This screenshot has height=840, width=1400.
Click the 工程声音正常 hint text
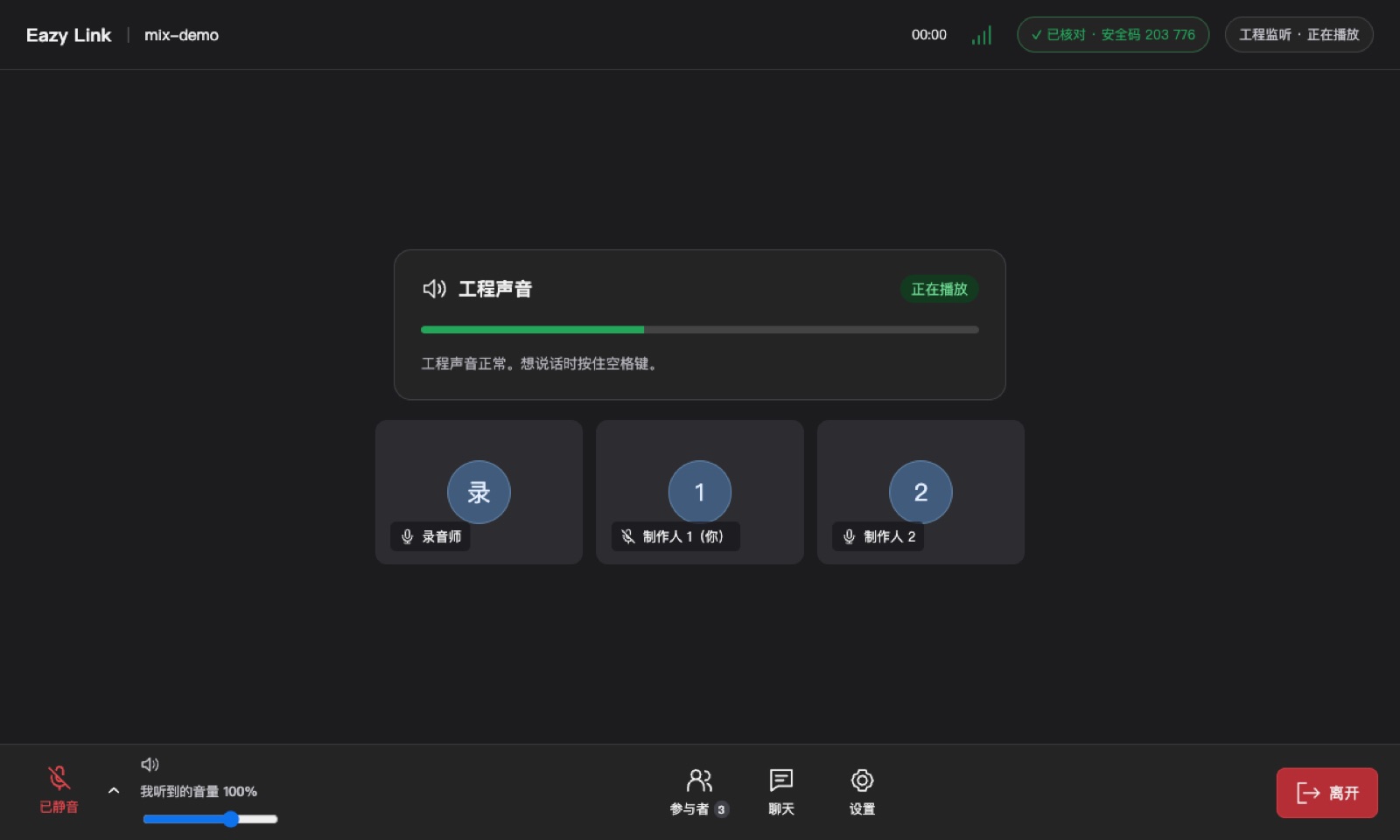539,363
